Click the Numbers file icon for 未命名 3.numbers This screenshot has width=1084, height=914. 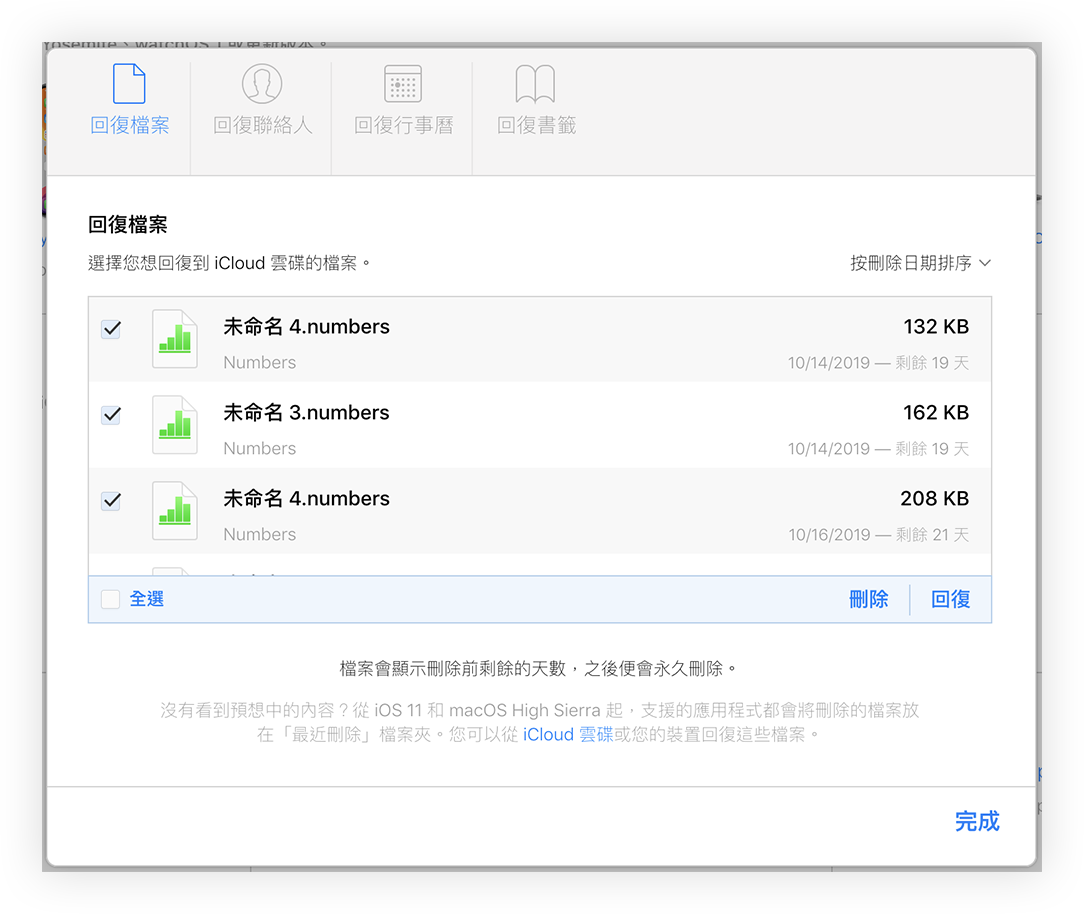click(175, 425)
